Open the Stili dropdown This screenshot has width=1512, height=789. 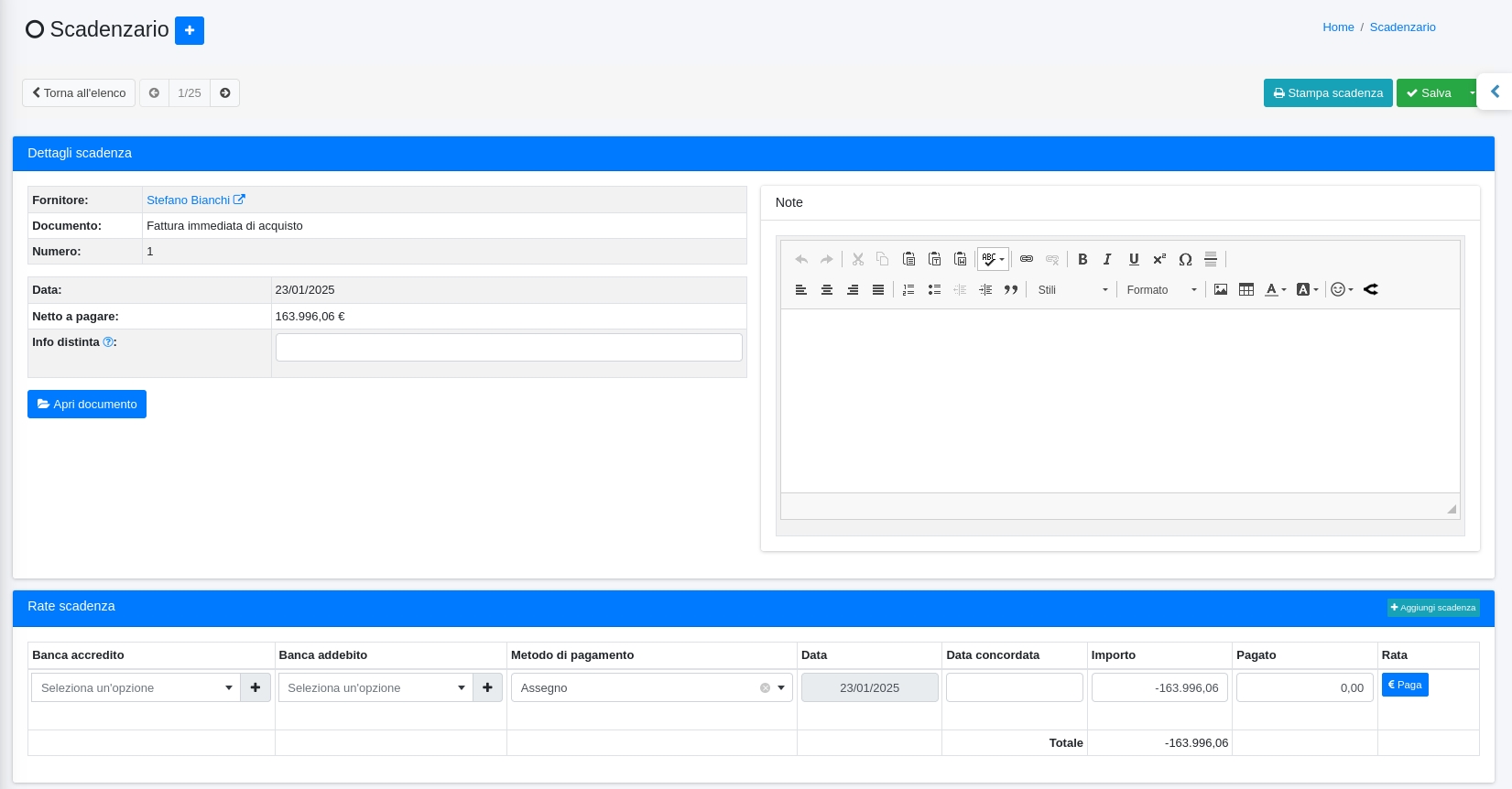tap(1072, 289)
